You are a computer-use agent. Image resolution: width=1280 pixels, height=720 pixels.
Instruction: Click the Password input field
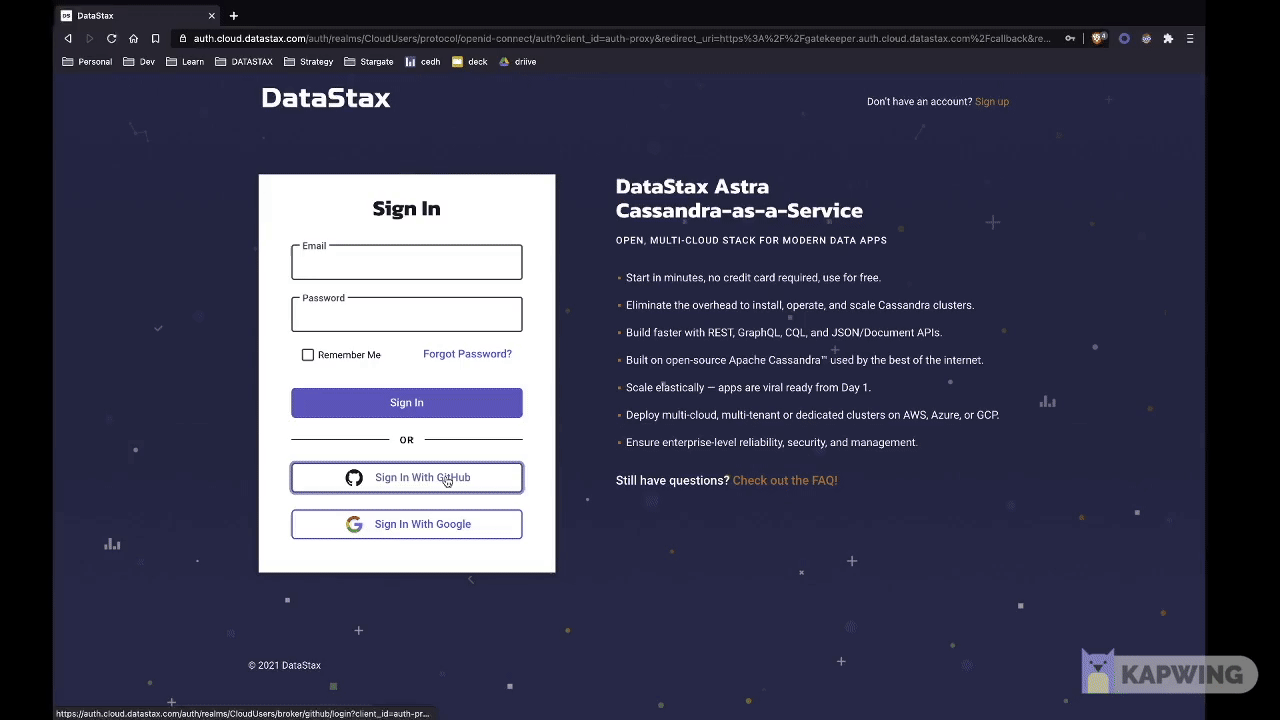click(407, 317)
